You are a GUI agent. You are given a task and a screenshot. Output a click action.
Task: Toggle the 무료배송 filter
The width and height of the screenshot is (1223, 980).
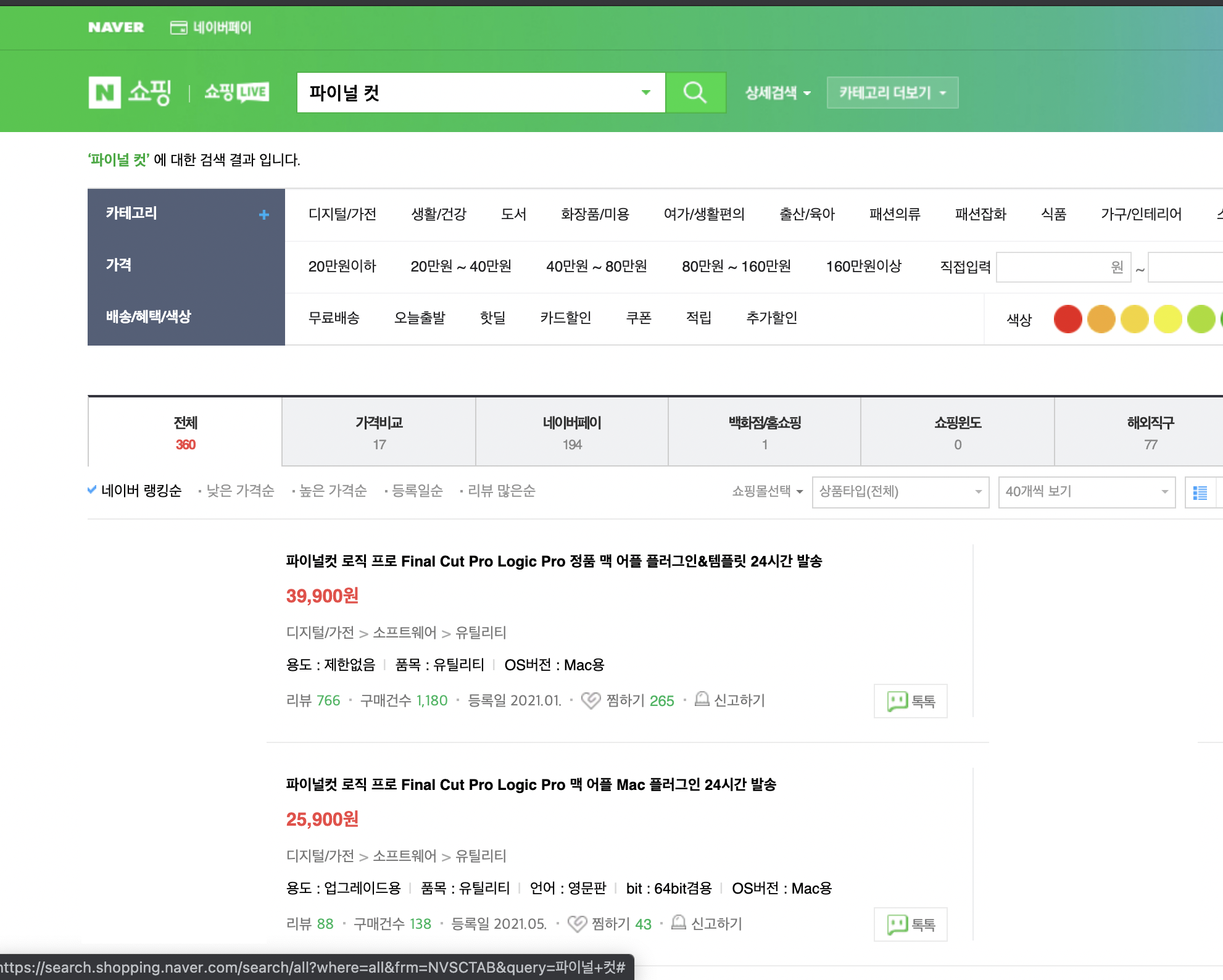pyautogui.click(x=334, y=318)
